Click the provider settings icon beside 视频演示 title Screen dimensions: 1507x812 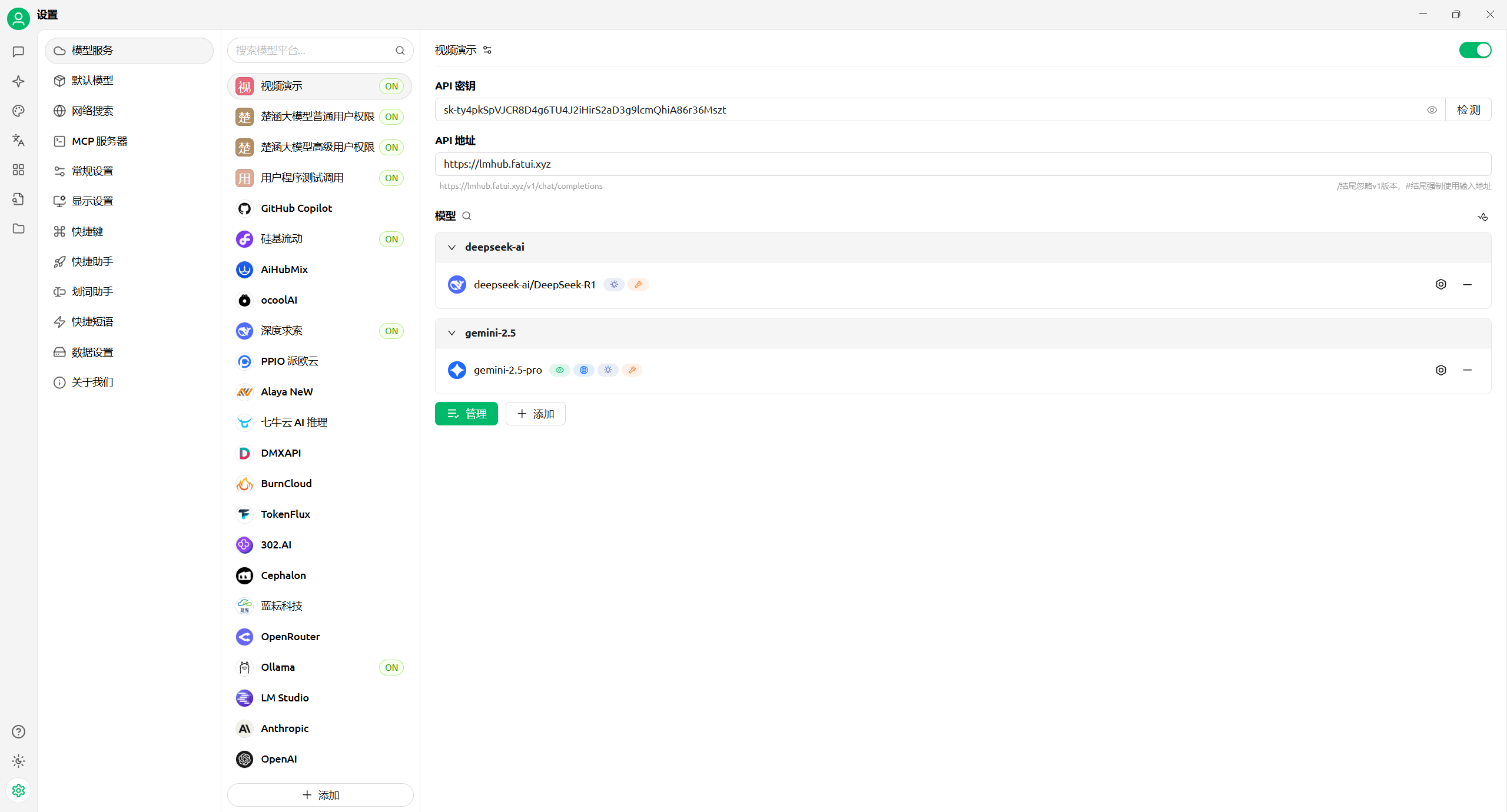click(487, 50)
